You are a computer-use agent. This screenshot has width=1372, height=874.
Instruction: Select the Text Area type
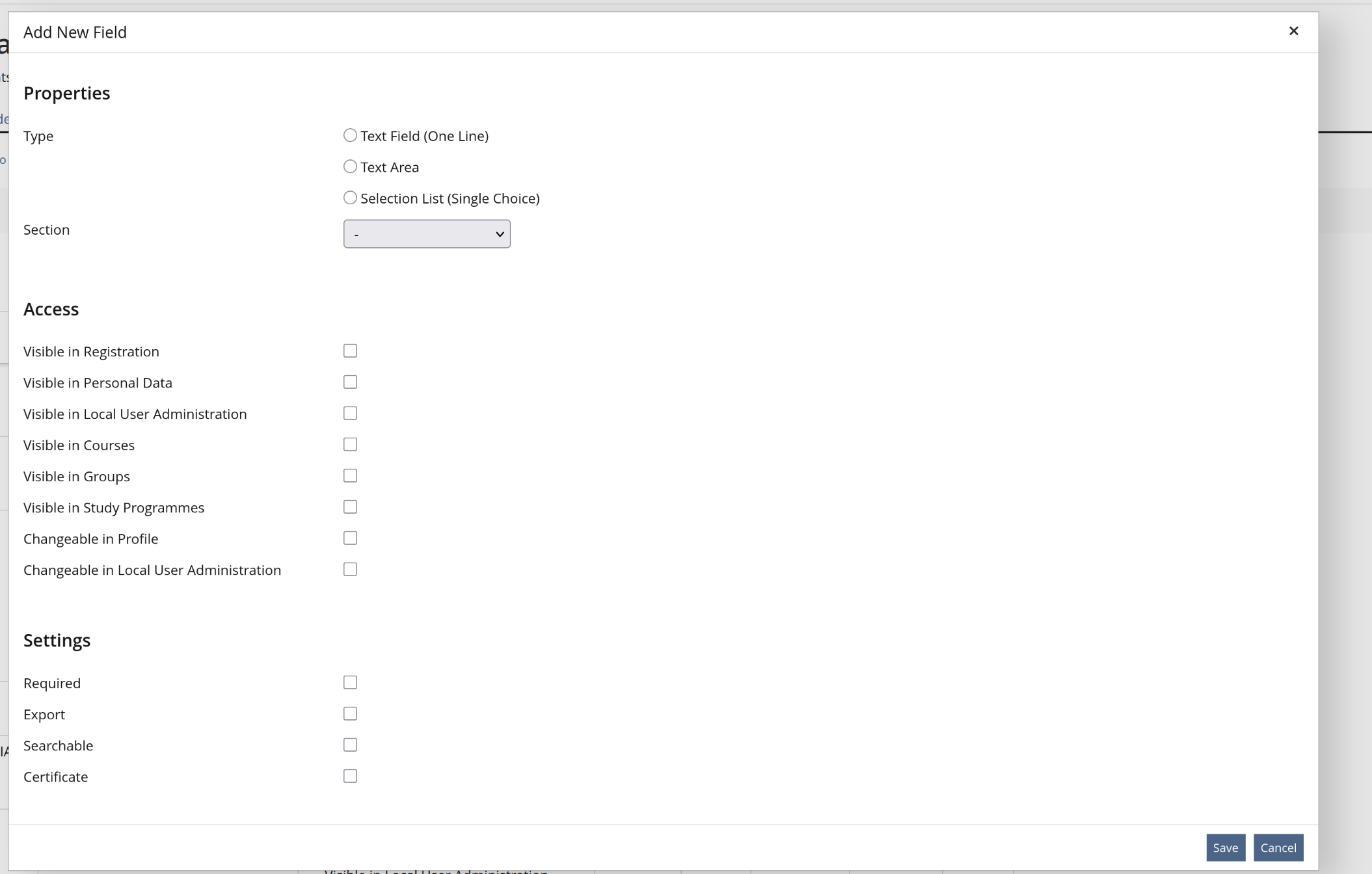[349, 166]
